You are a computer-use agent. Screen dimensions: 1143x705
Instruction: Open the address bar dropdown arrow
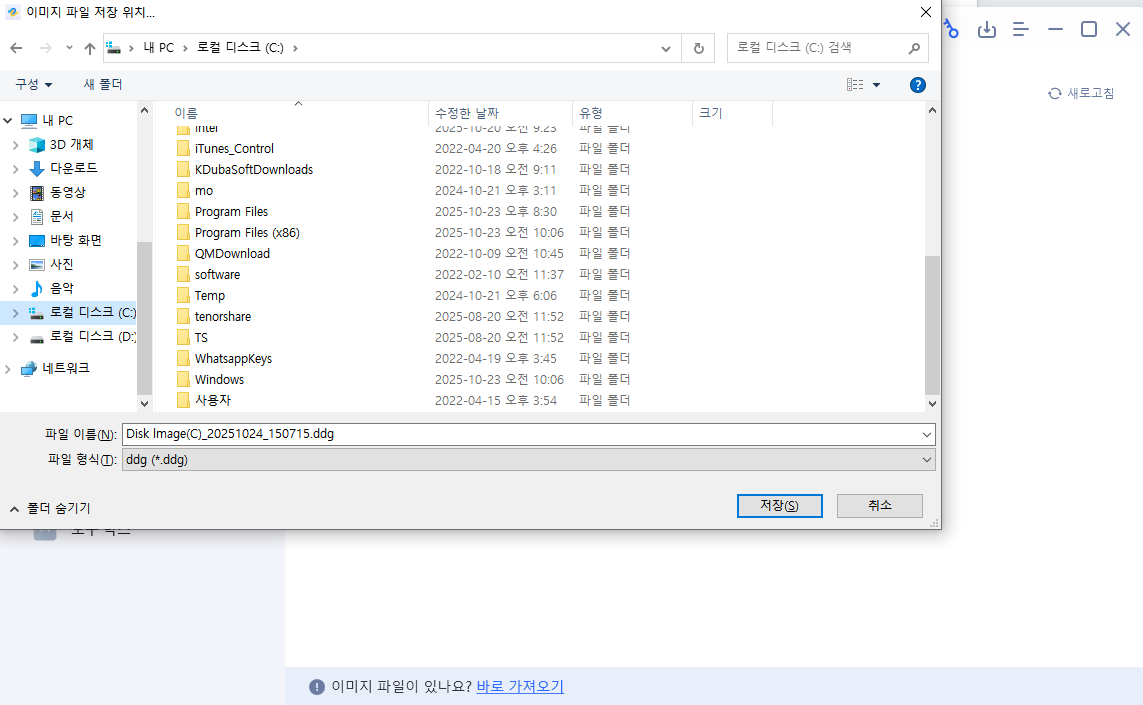click(x=666, y=47)
